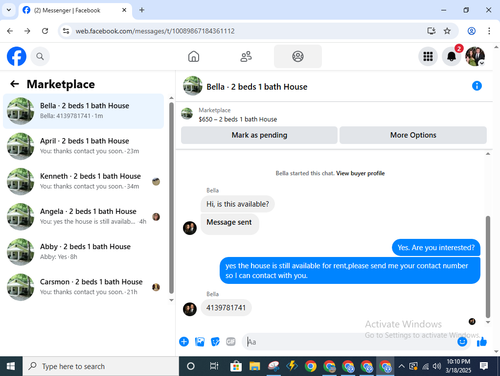Click the $650 listing text under Marketplace
The width and height of the screenshot is (500, 376).
238,119
